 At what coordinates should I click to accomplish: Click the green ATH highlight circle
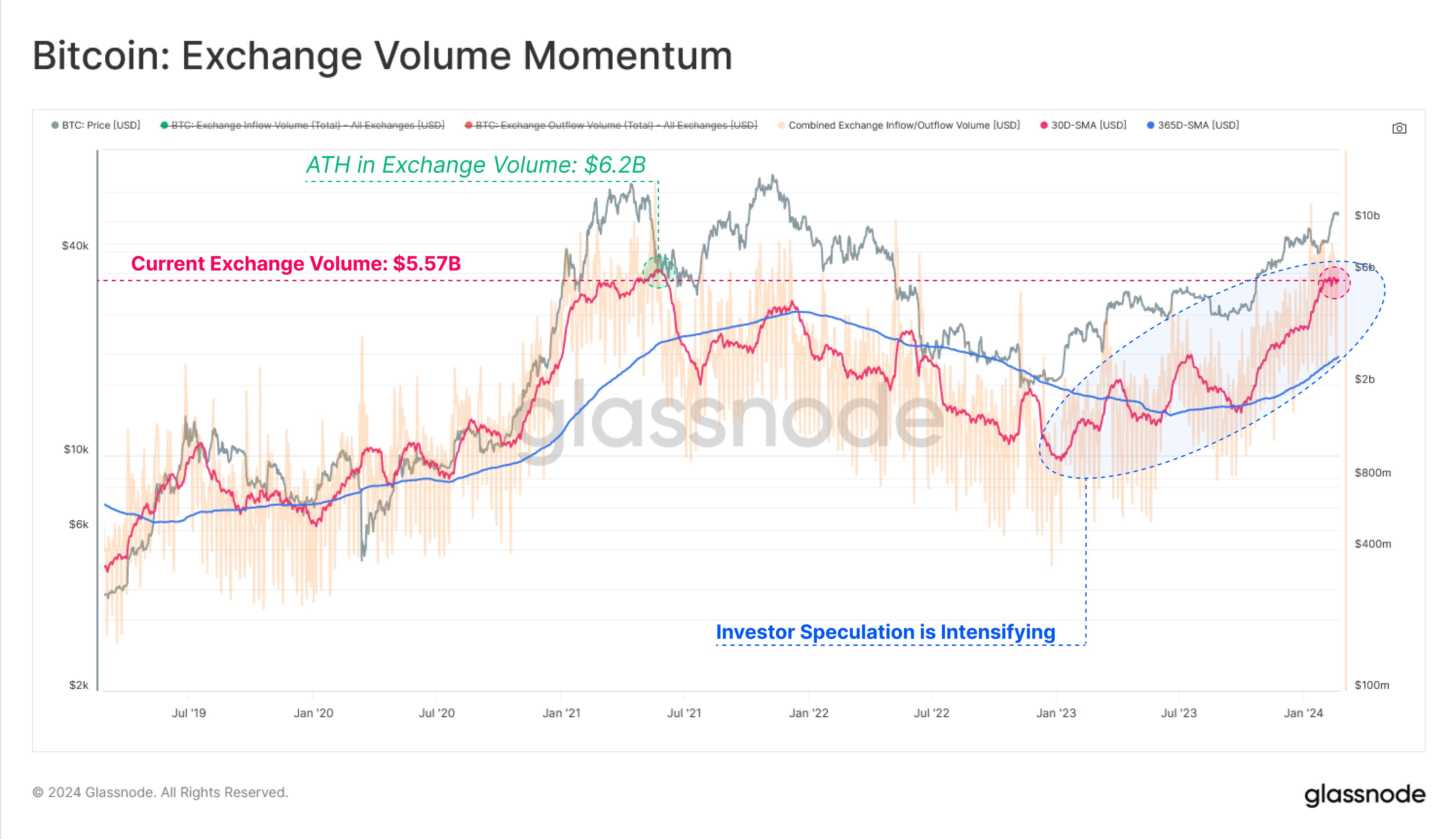click(658, 271)
